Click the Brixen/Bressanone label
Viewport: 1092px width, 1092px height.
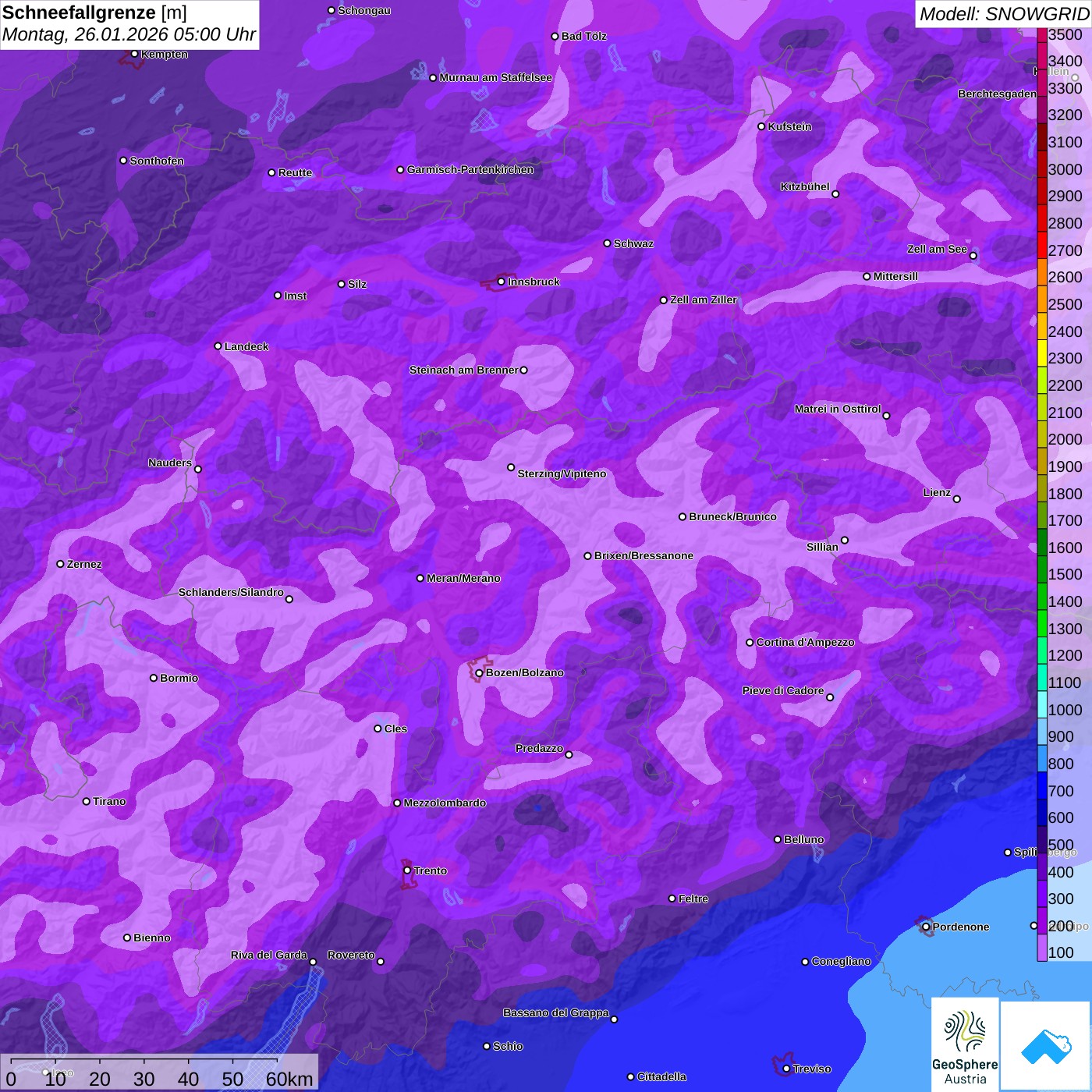click(643, 555)
